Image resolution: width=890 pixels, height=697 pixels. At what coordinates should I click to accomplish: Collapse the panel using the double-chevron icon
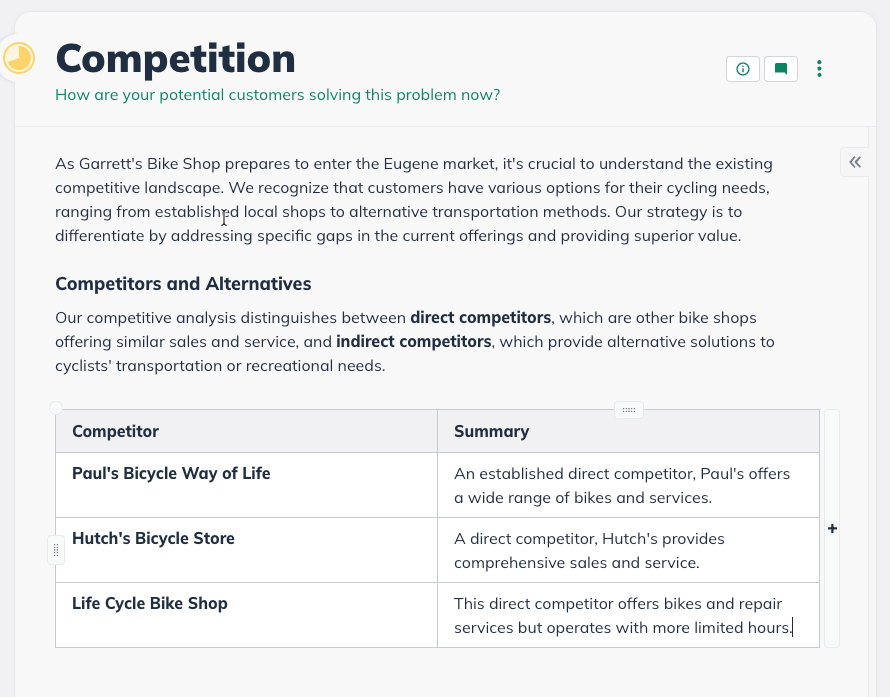click(x=854, y=161)
